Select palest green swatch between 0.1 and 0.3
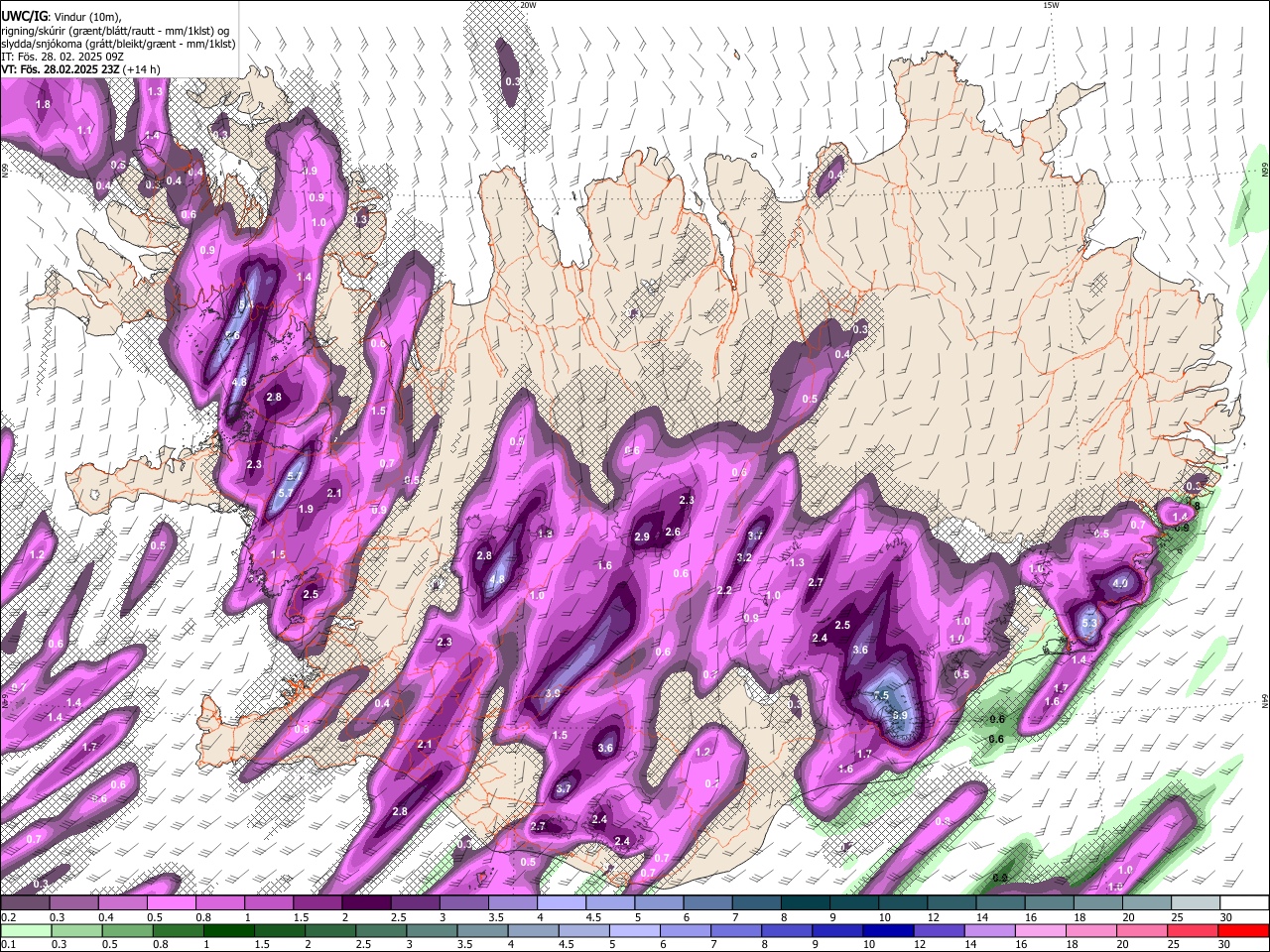 25,930
